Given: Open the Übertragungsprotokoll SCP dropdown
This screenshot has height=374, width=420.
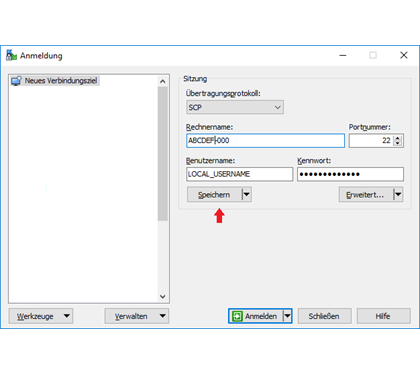Looking at the screenshot, I should [235, 107].
